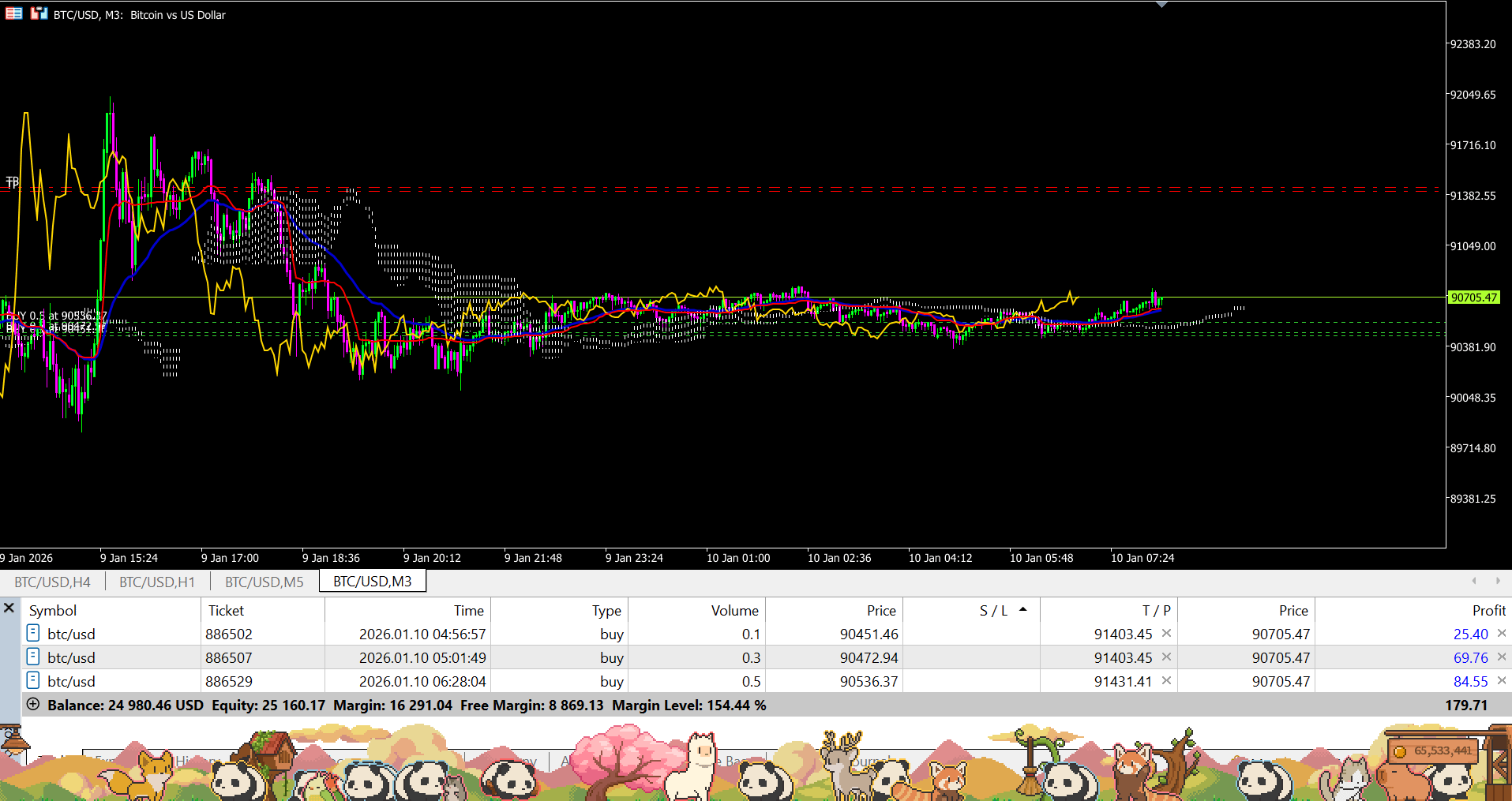The image size is (1512, 801).
Task: Close the Toolbox panel with X
Action: [9, 608]
